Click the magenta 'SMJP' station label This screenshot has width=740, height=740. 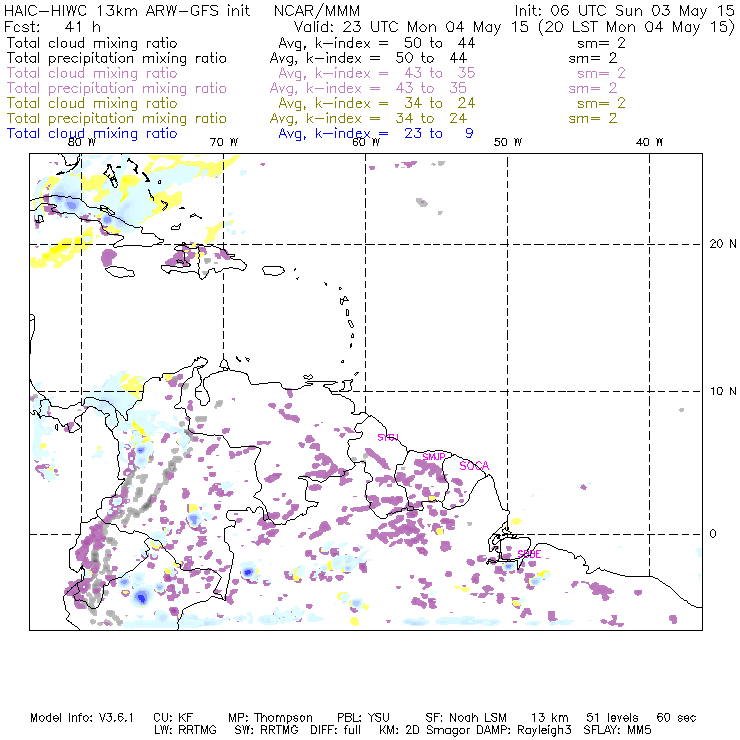pyautogui.click(x=434, y=457)
